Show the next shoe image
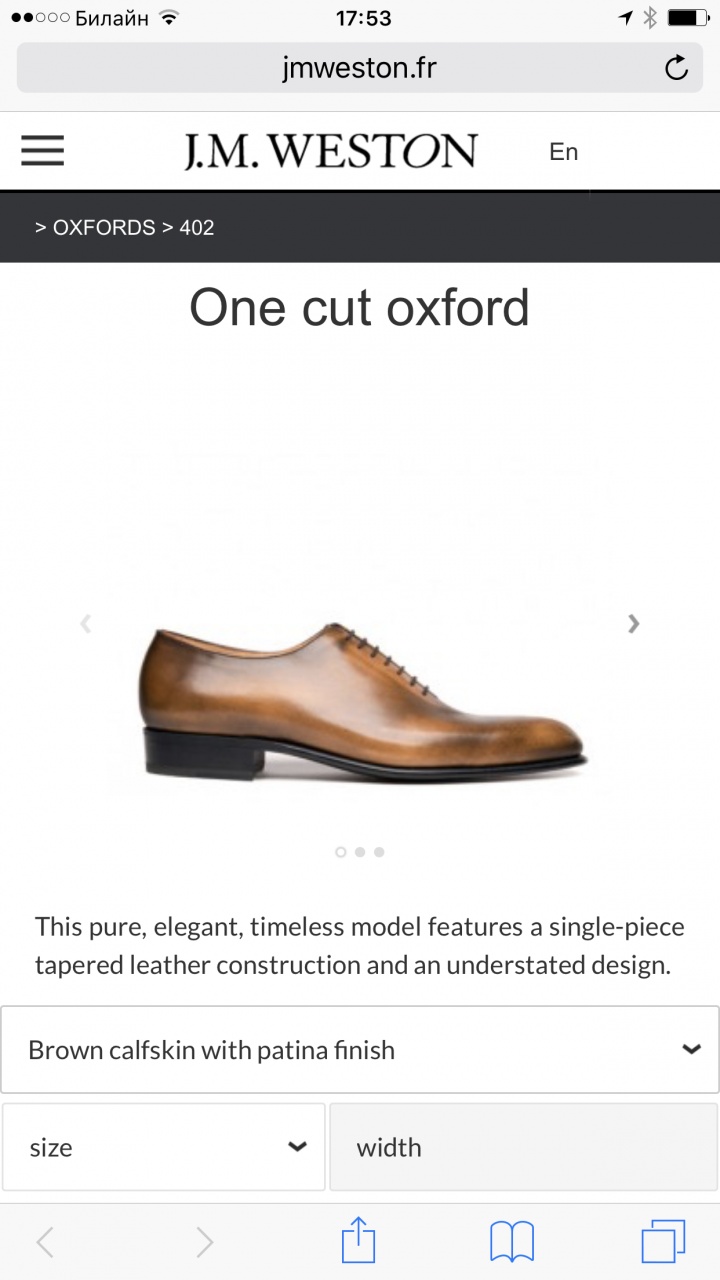This screenshot has width=720, height=1280. (x=633, y=624)
